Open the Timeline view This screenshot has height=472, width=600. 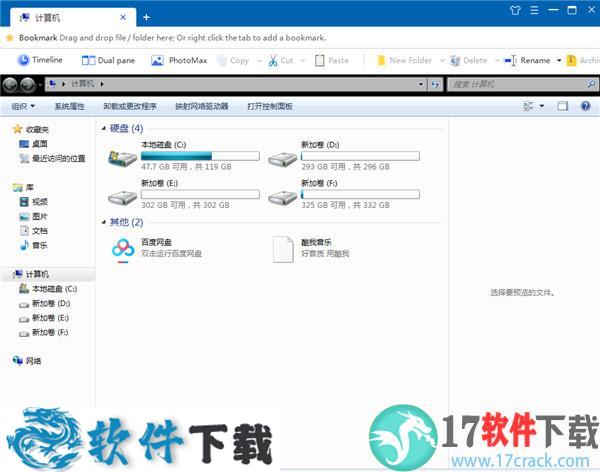tap(39, 60)
